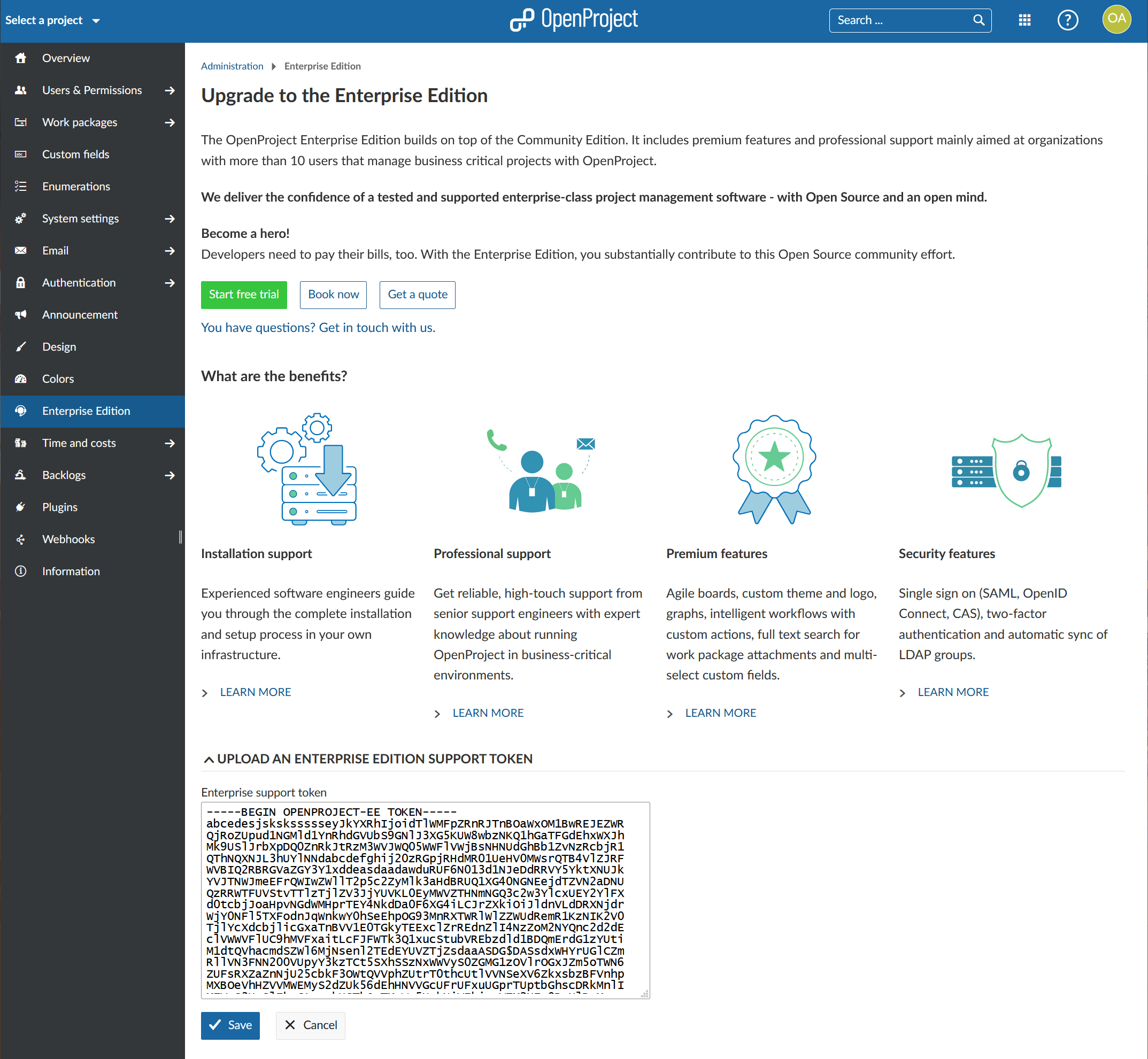This screenshot has width=1148, height=1059.
Task: Open the Get in touch with us link
Action: pyautogui.click(x=376, y=327)
